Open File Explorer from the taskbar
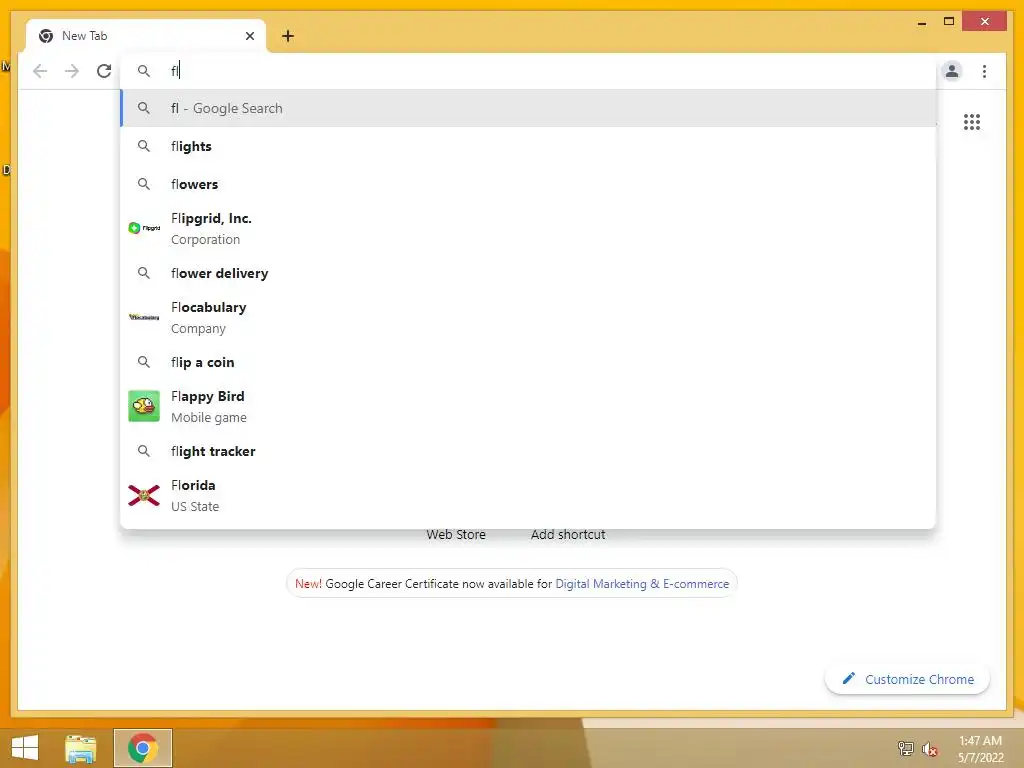The image size is (1024, 768). [x=81, y=748]
